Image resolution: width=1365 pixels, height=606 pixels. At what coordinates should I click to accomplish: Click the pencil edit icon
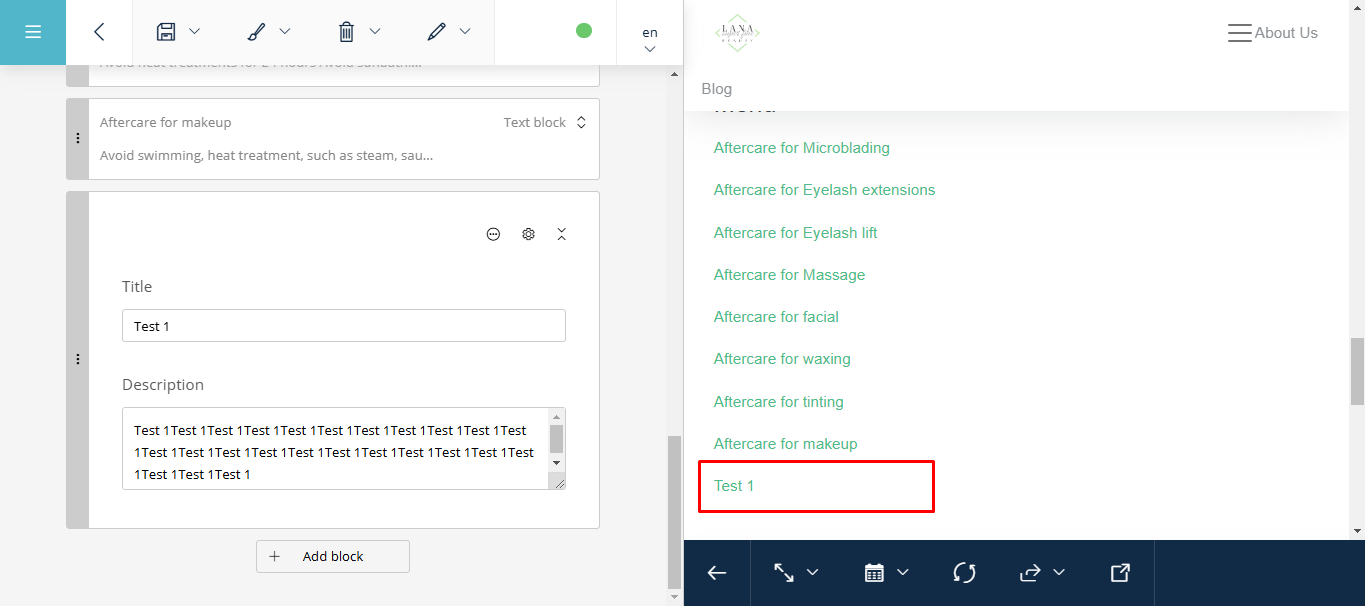(x=436, y=32)
